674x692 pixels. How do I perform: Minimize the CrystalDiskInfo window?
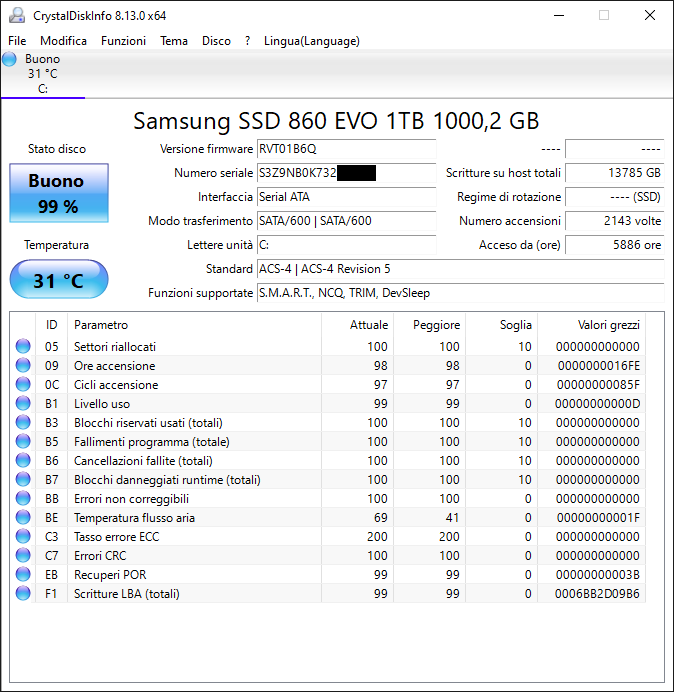(x=559, y=15)
